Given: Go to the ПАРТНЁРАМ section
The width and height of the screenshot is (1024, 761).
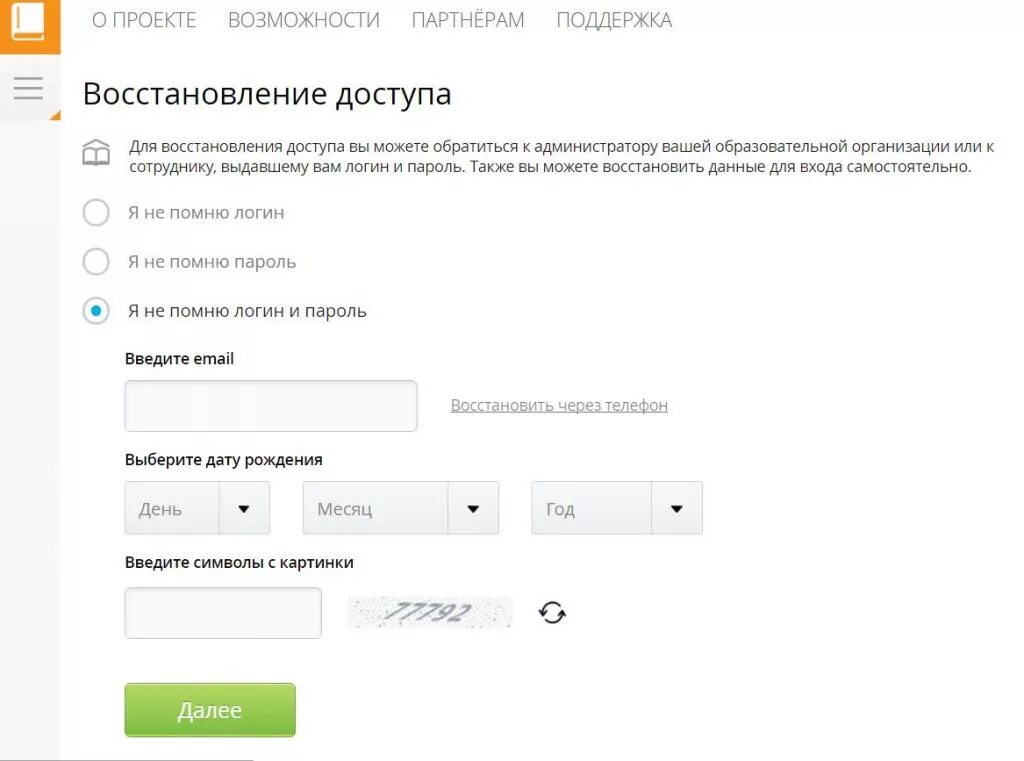Looking at the screenshot, I should click(468, 20).
